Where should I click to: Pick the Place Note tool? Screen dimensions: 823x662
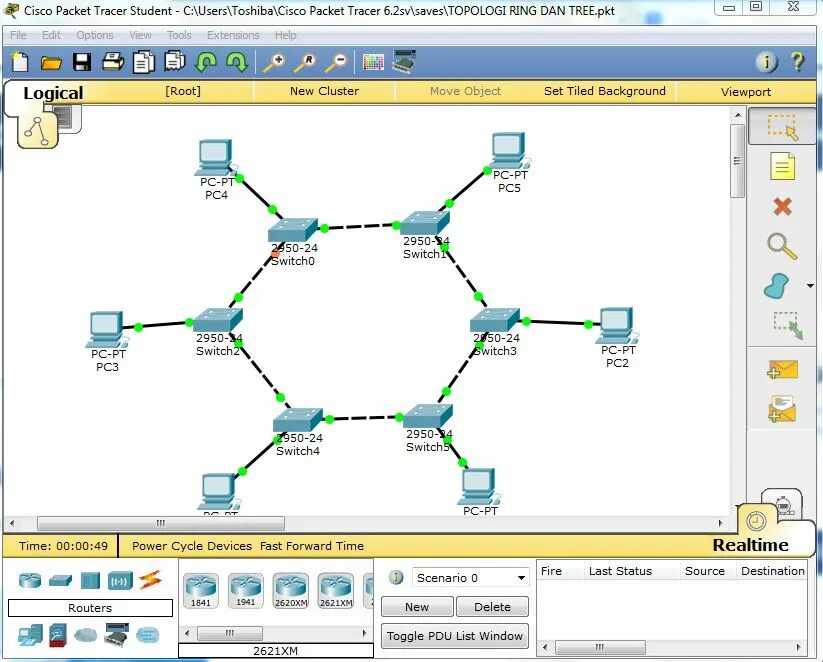coord(782,166)
